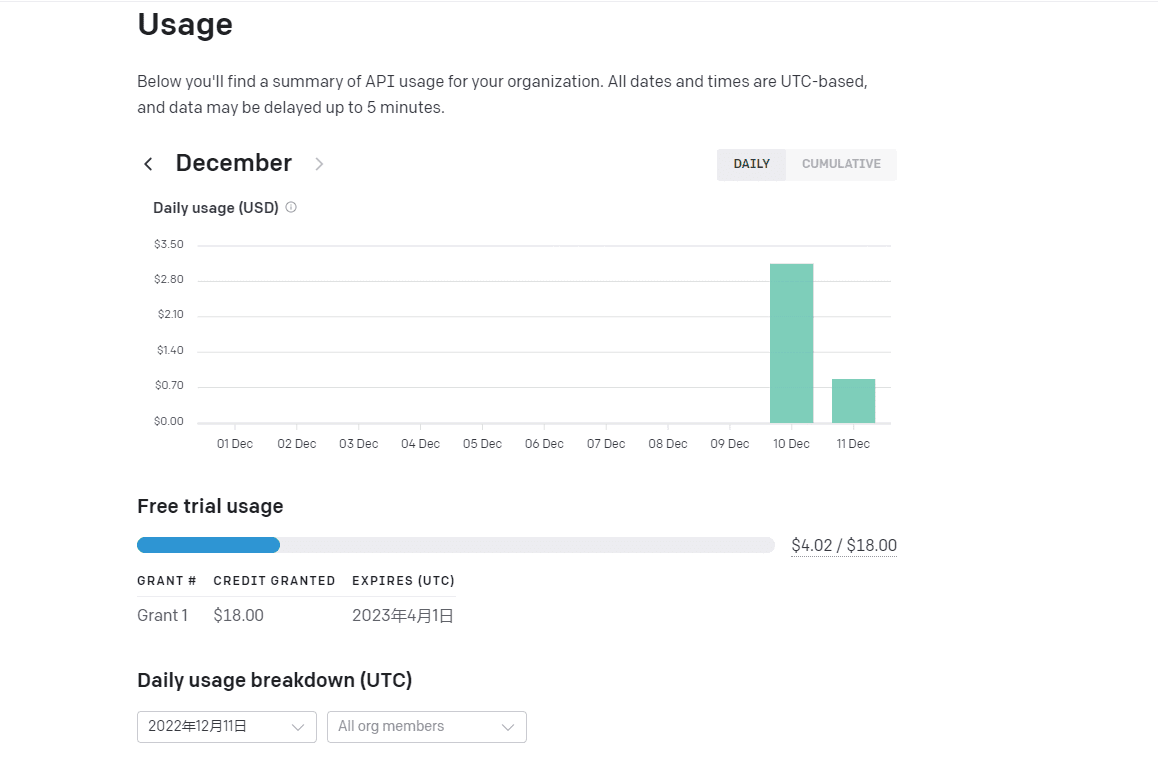Click the $4.02 / $18.00 usage amount
1158x758 pixels.
point(843,546)
